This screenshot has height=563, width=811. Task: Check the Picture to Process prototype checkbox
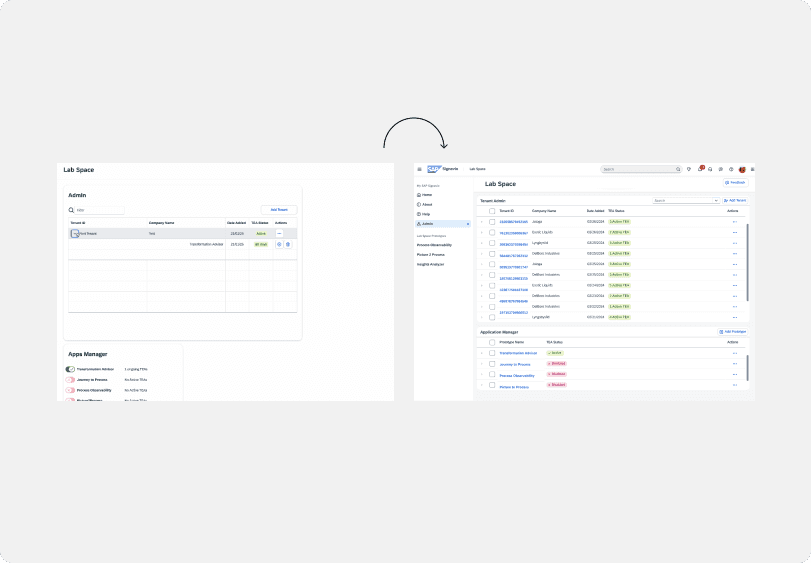[x=492, y=385]
